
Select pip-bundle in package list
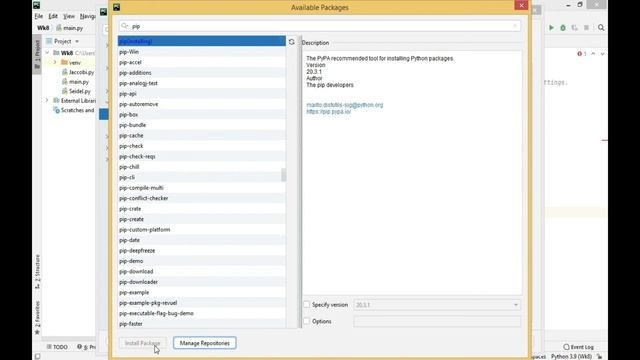[x=202, y=125]
